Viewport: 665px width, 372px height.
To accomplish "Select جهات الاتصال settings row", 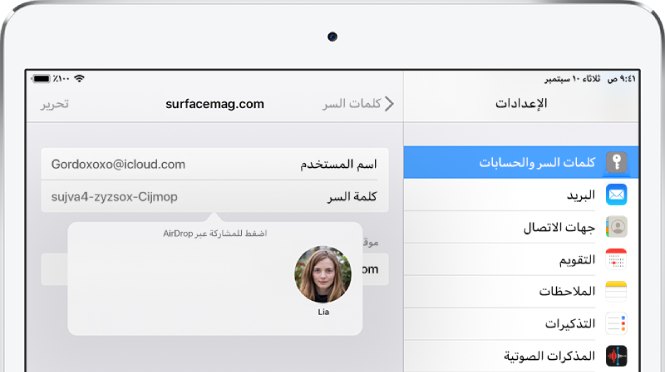I will (x=521, y=227).
